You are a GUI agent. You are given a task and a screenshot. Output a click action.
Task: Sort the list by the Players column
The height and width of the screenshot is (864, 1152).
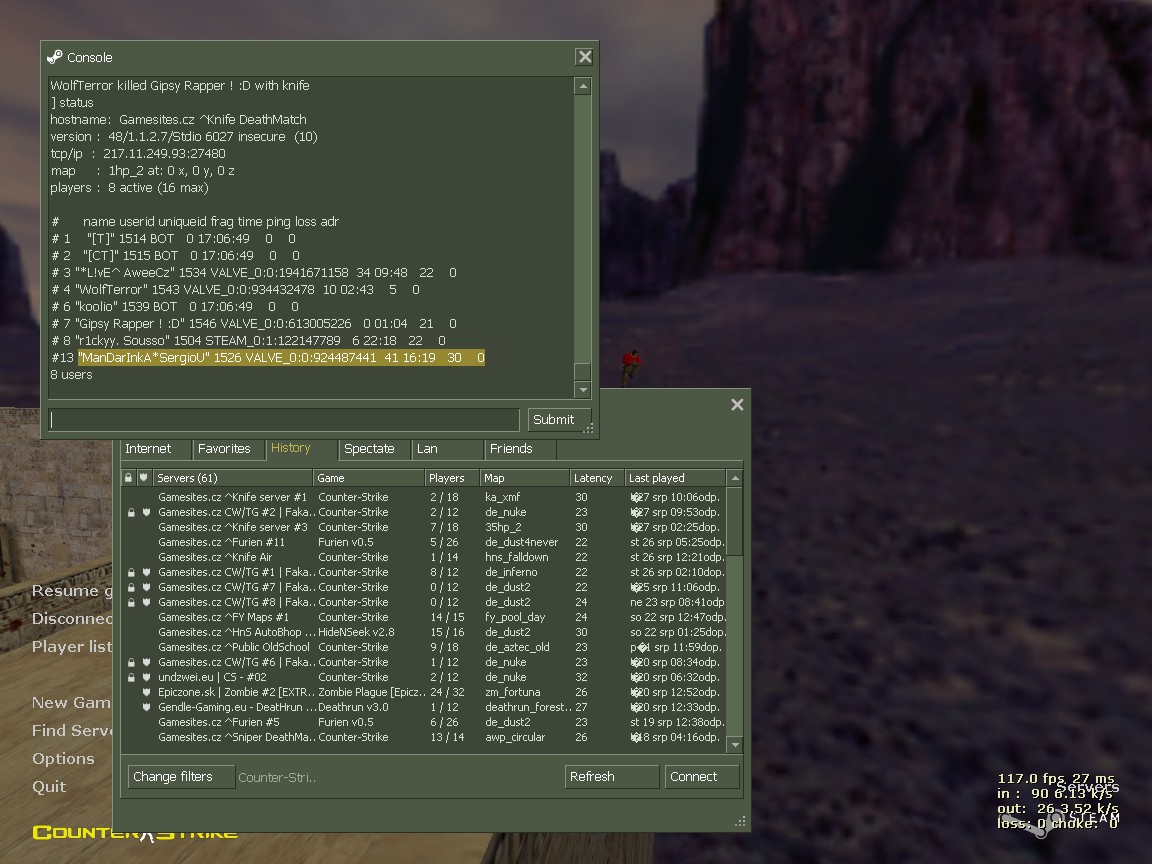[x=452, y=478]
